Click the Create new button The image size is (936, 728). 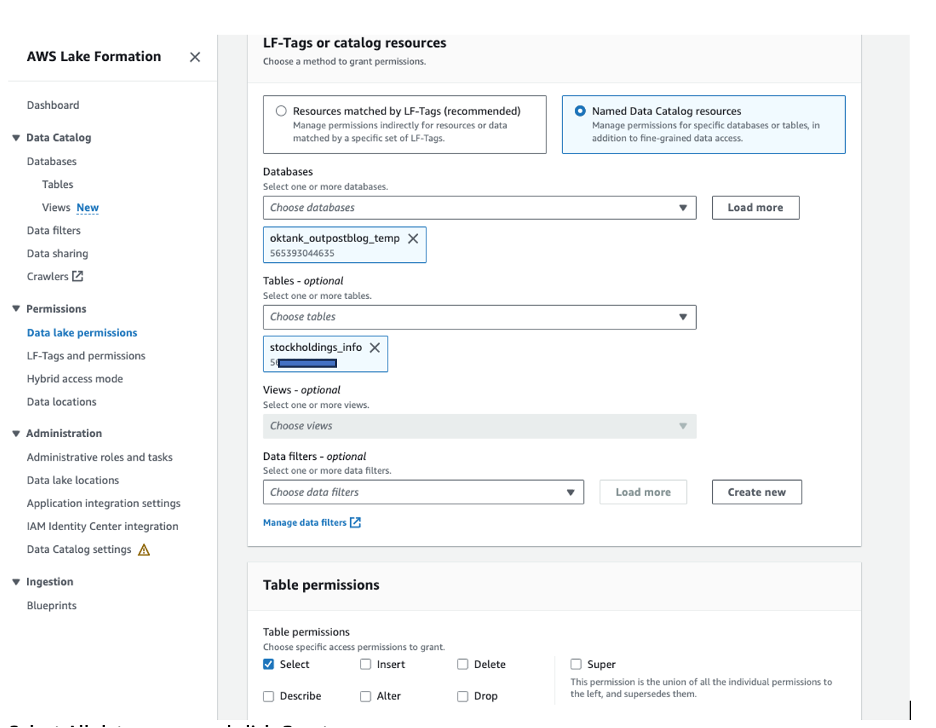(757, 492)
